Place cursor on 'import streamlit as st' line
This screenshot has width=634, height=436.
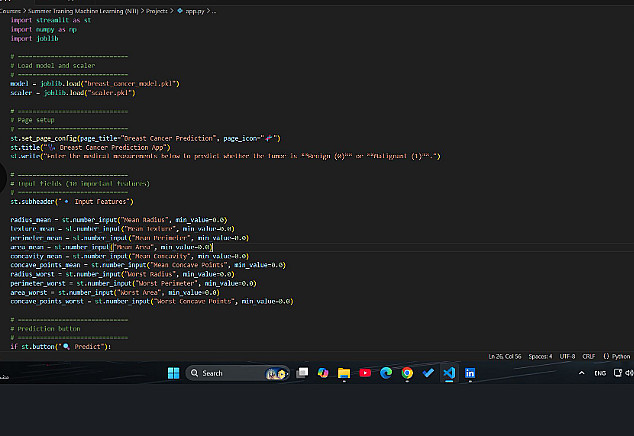(51, 20)
